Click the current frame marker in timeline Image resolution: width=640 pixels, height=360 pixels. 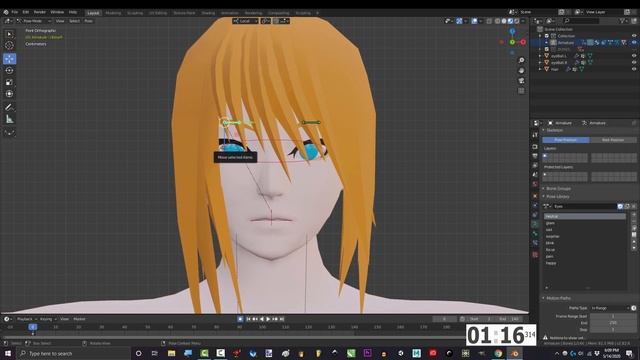click(x=33, y=327)
